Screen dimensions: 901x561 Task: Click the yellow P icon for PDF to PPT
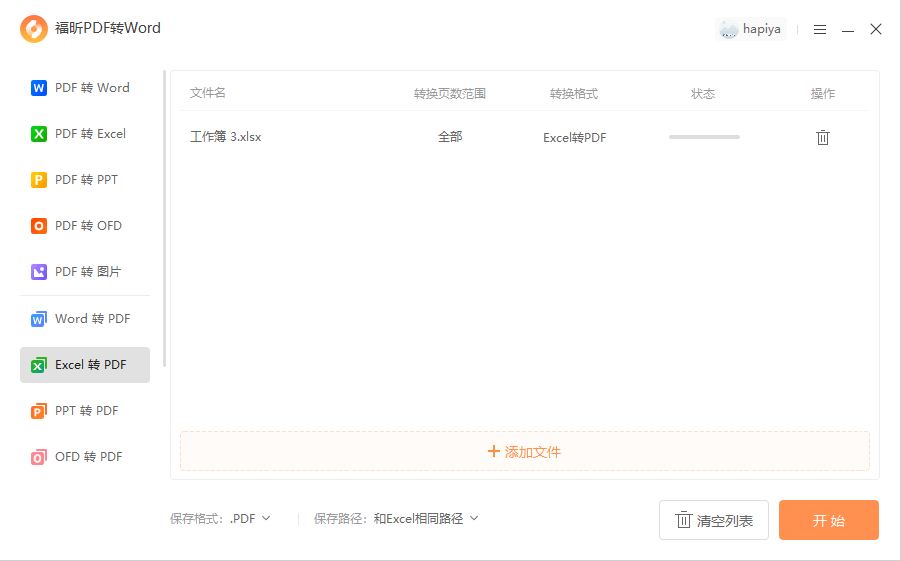click(38, 180)
